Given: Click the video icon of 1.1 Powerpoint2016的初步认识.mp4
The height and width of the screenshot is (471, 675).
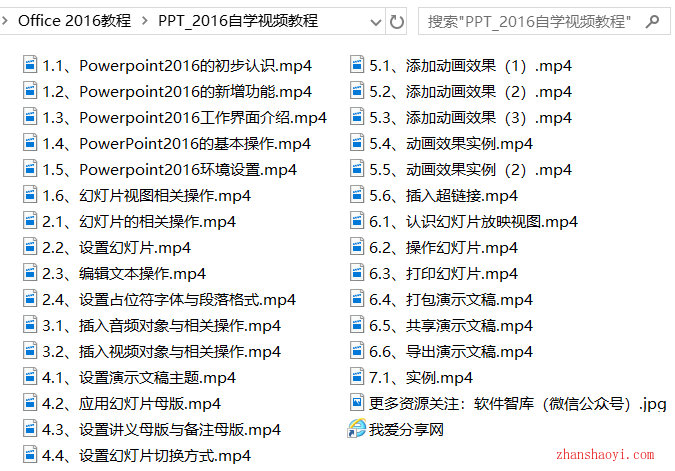Looking at the screenshot, I should (30, 65).
